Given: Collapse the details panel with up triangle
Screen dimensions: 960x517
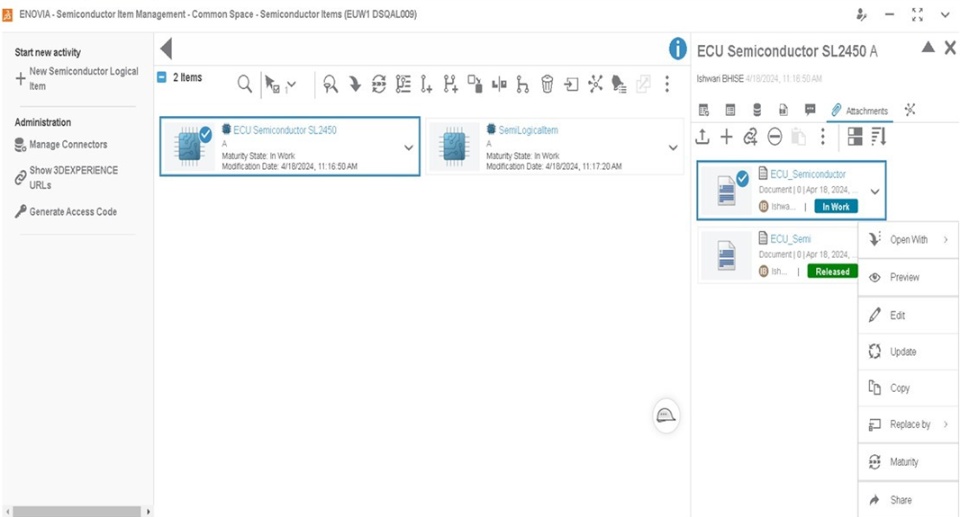Looking at the screenshot, I should coord(928,47).
